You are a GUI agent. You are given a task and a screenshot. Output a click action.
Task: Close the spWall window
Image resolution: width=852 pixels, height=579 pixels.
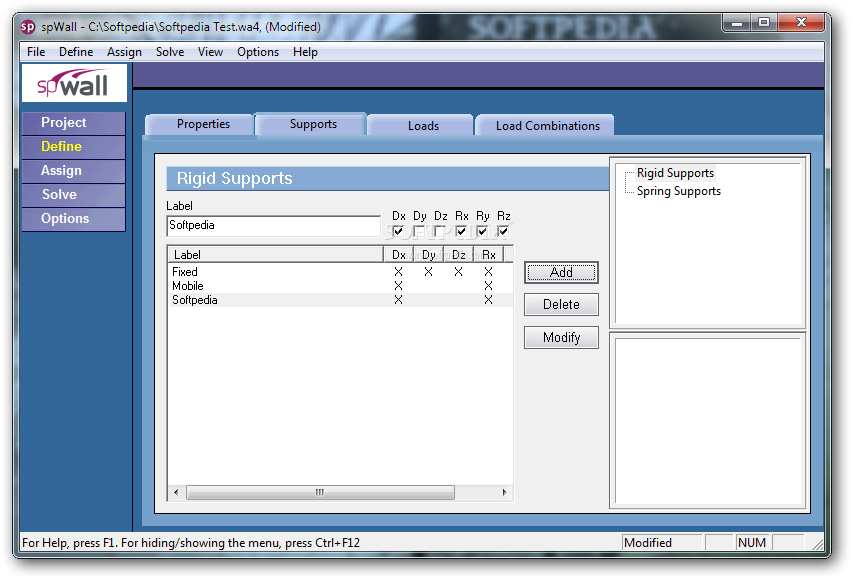801,22
